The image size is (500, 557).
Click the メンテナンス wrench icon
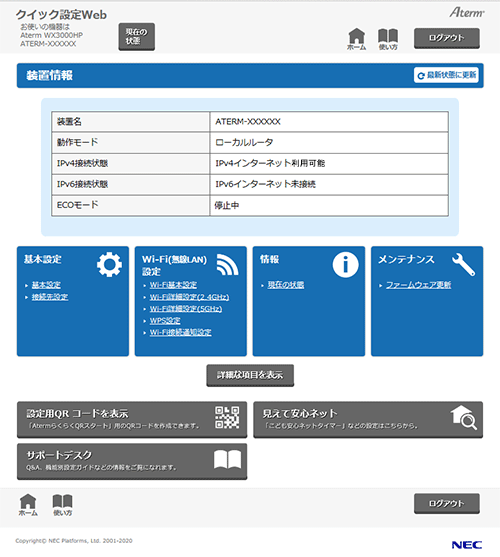[x=463, y=265]
